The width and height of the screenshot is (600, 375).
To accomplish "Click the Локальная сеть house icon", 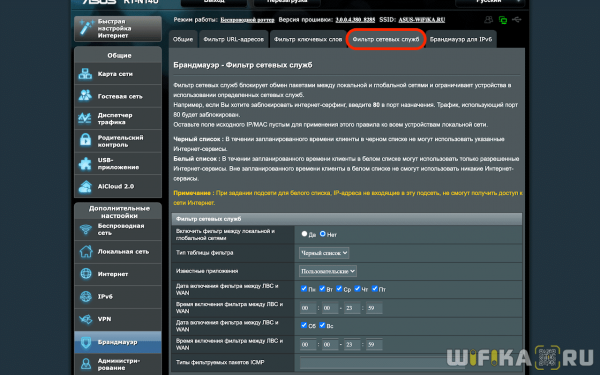I will (86, 251).
